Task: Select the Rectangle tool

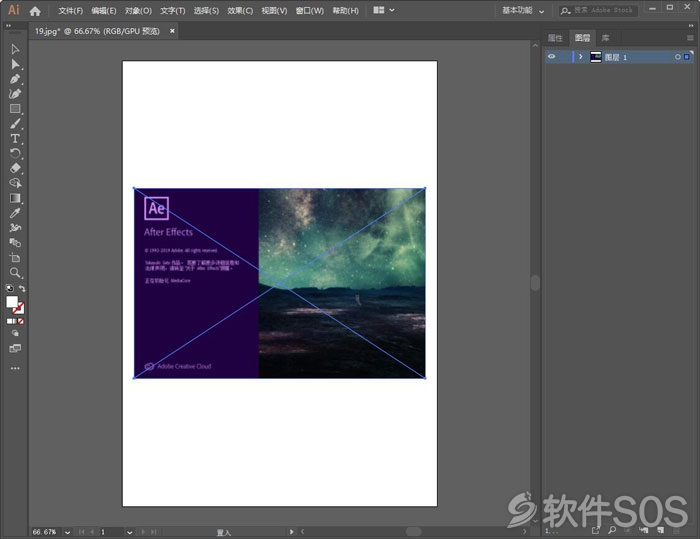Action: tap(15, 109)
